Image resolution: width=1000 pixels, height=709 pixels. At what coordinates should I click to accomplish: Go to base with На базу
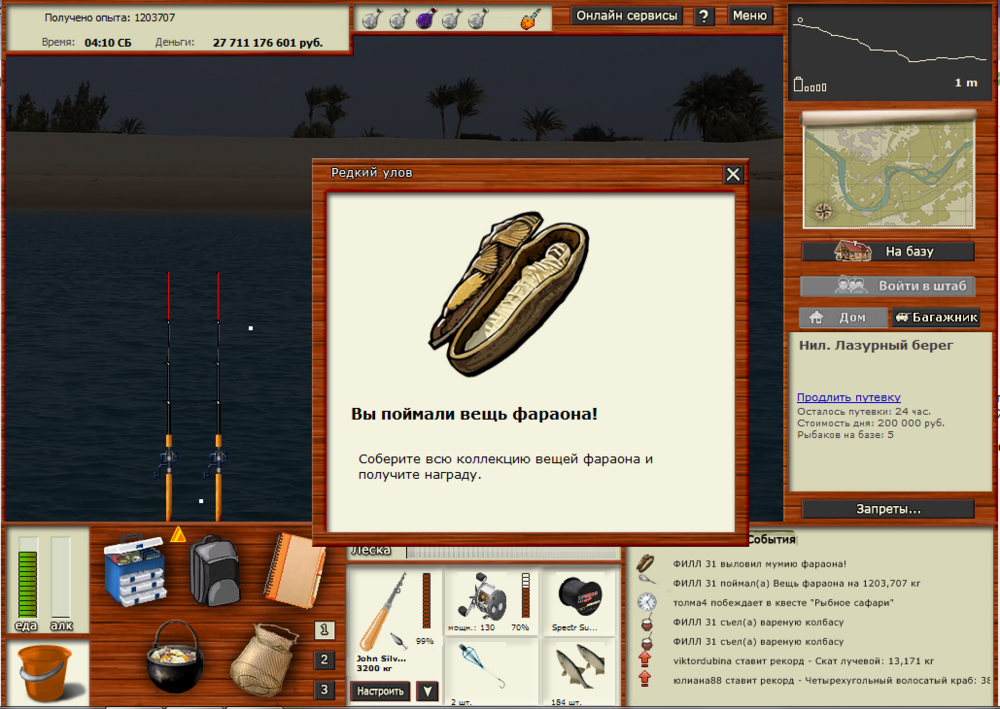tap(888, 251)
